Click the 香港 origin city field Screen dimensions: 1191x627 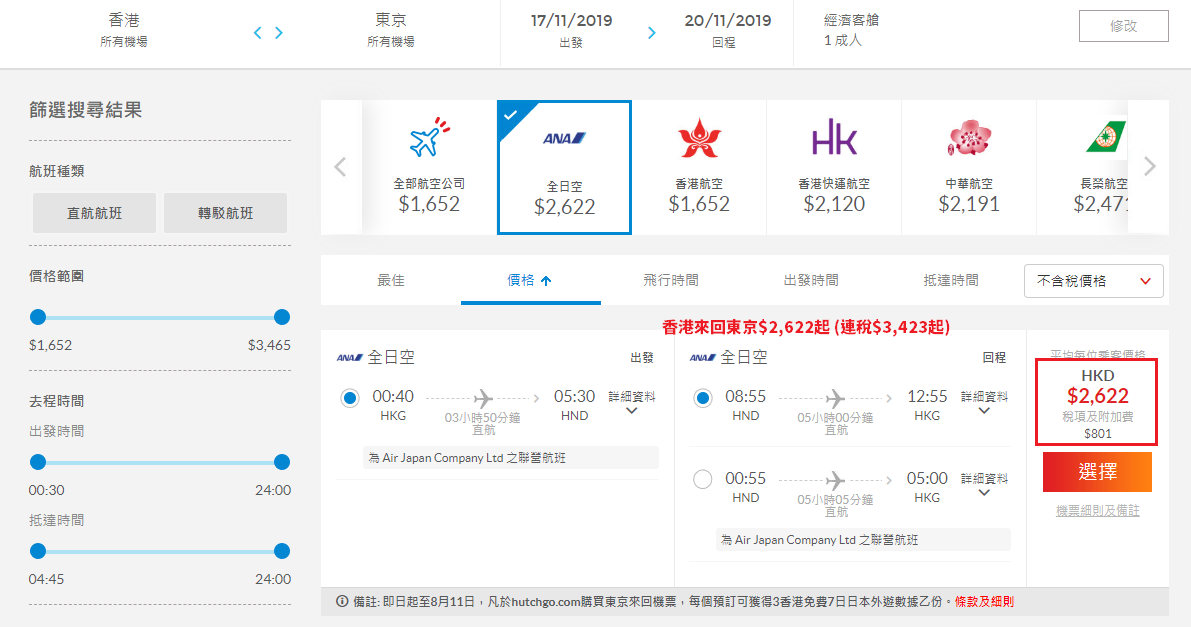(x=124, y=30)
